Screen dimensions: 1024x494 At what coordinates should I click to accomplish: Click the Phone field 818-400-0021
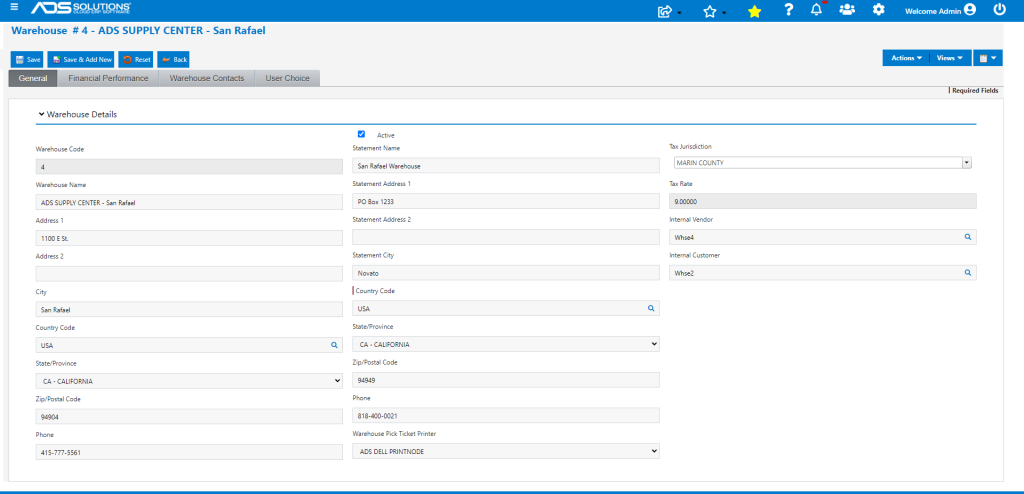(x=505, y=416)
